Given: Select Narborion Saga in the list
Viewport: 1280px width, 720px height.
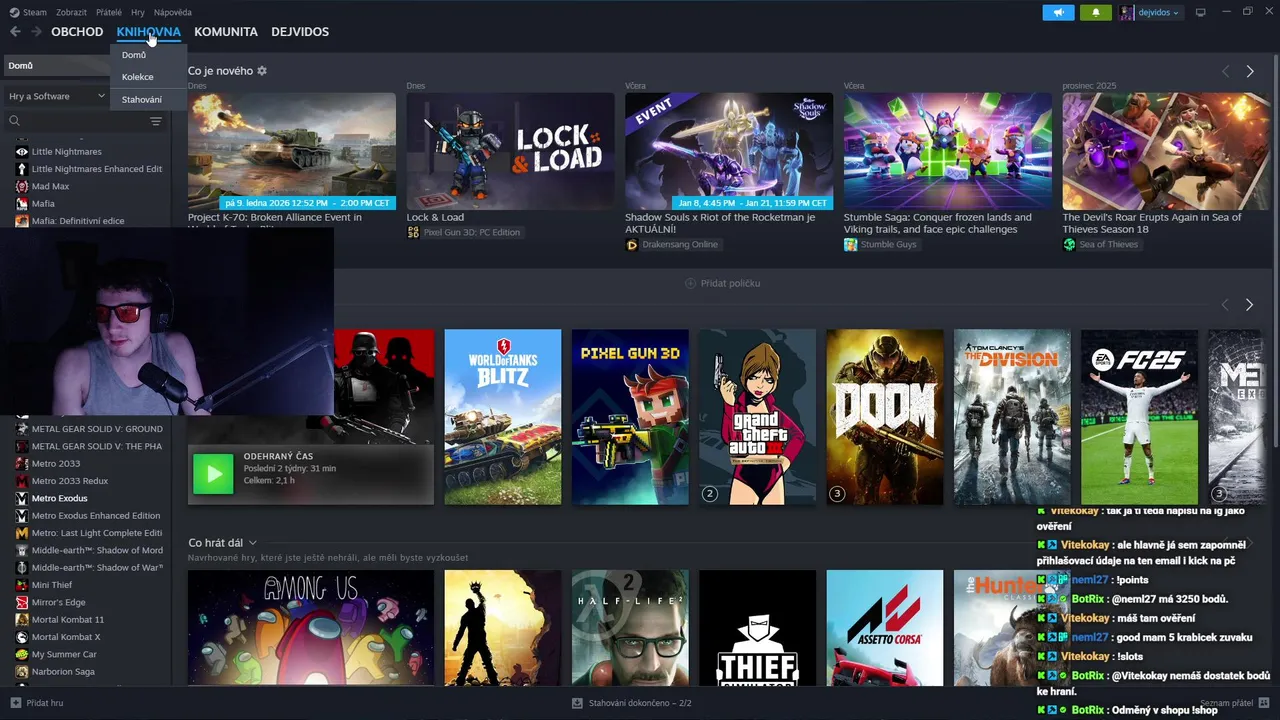Looking at the screenshot, I should [x=63, y=671].
